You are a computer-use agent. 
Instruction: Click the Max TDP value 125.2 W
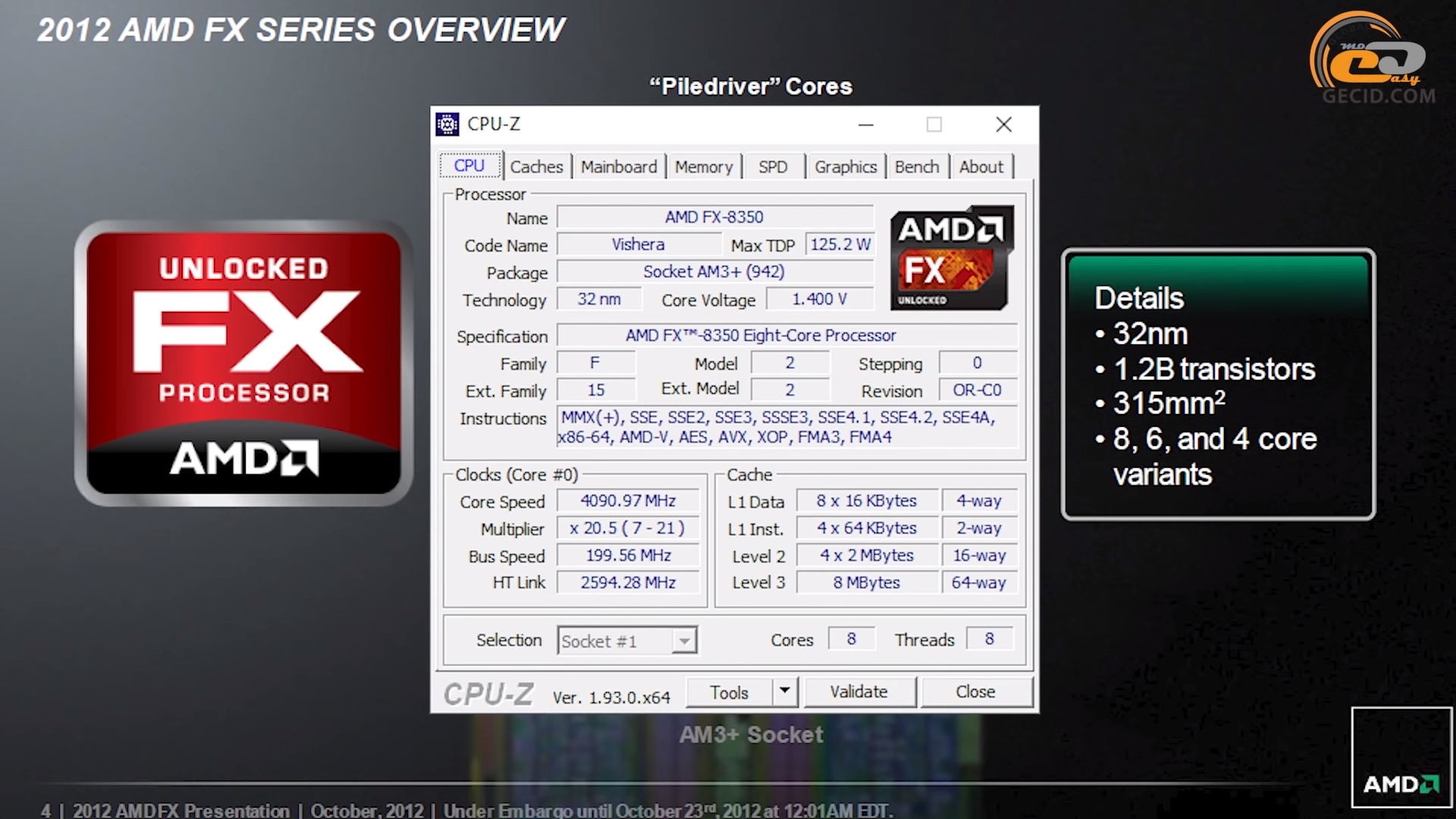click(x=839, y=244)
